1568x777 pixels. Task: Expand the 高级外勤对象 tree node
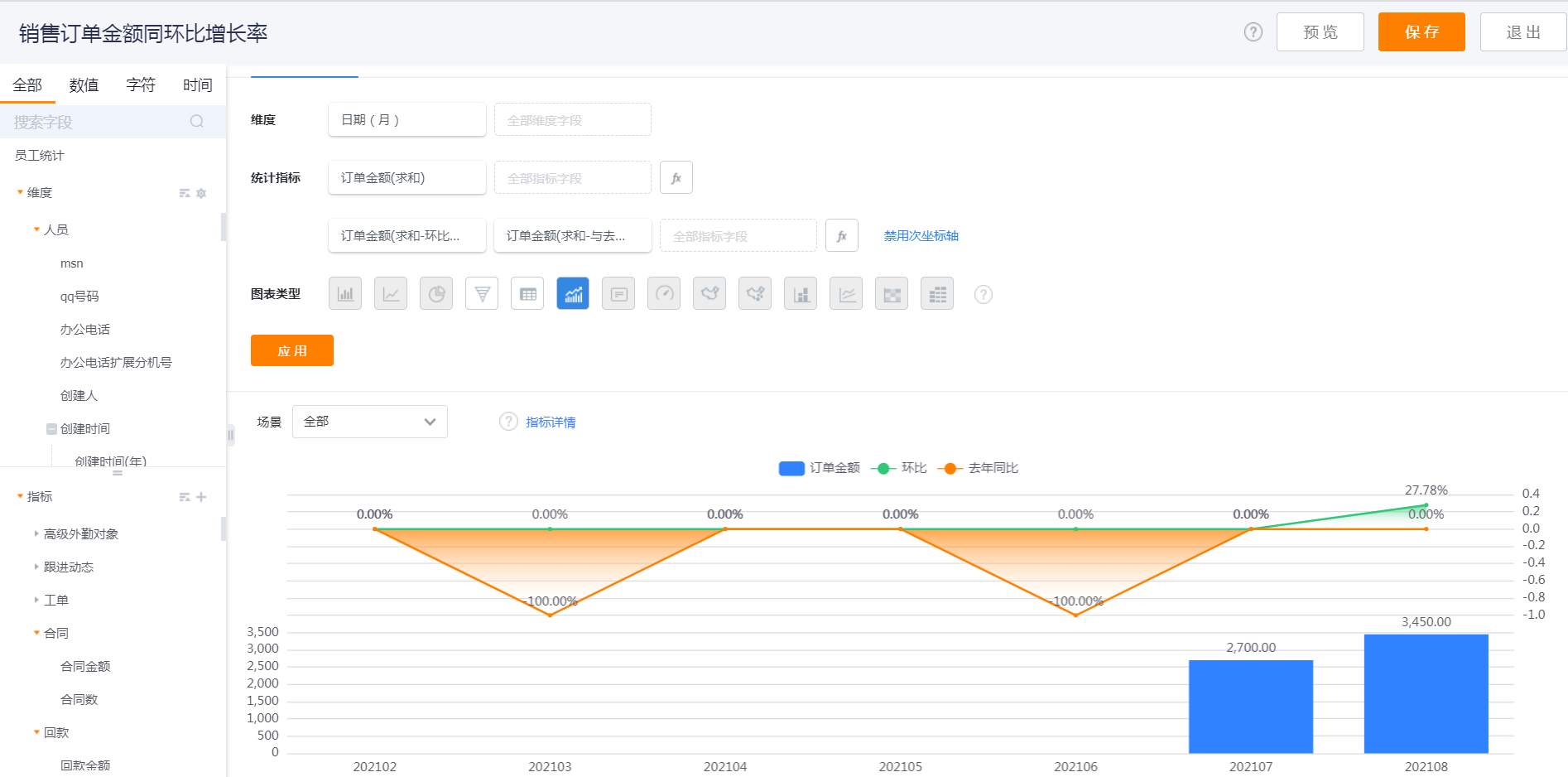(x=36, y=534)
